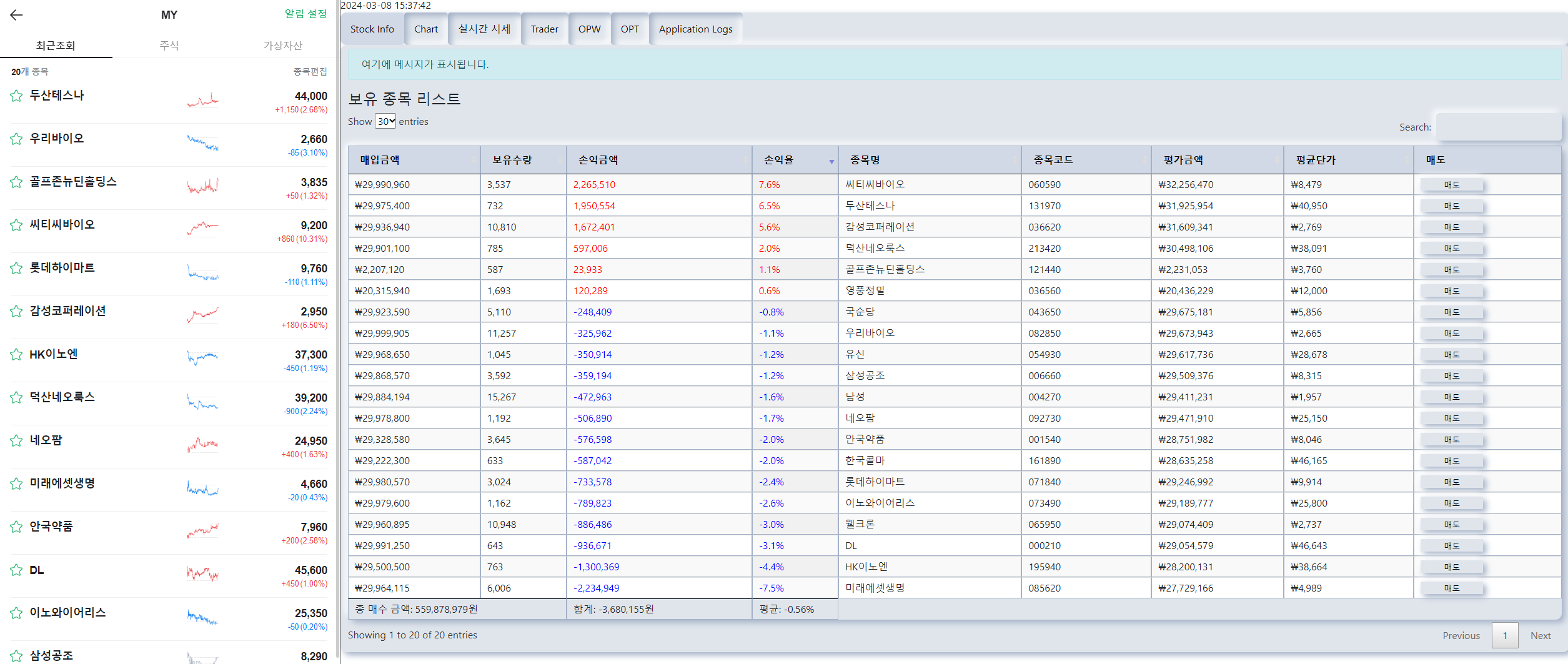Select the -2,234,949 loss amount cell
Screen dimensions: 1568x664
coord(659,588)
